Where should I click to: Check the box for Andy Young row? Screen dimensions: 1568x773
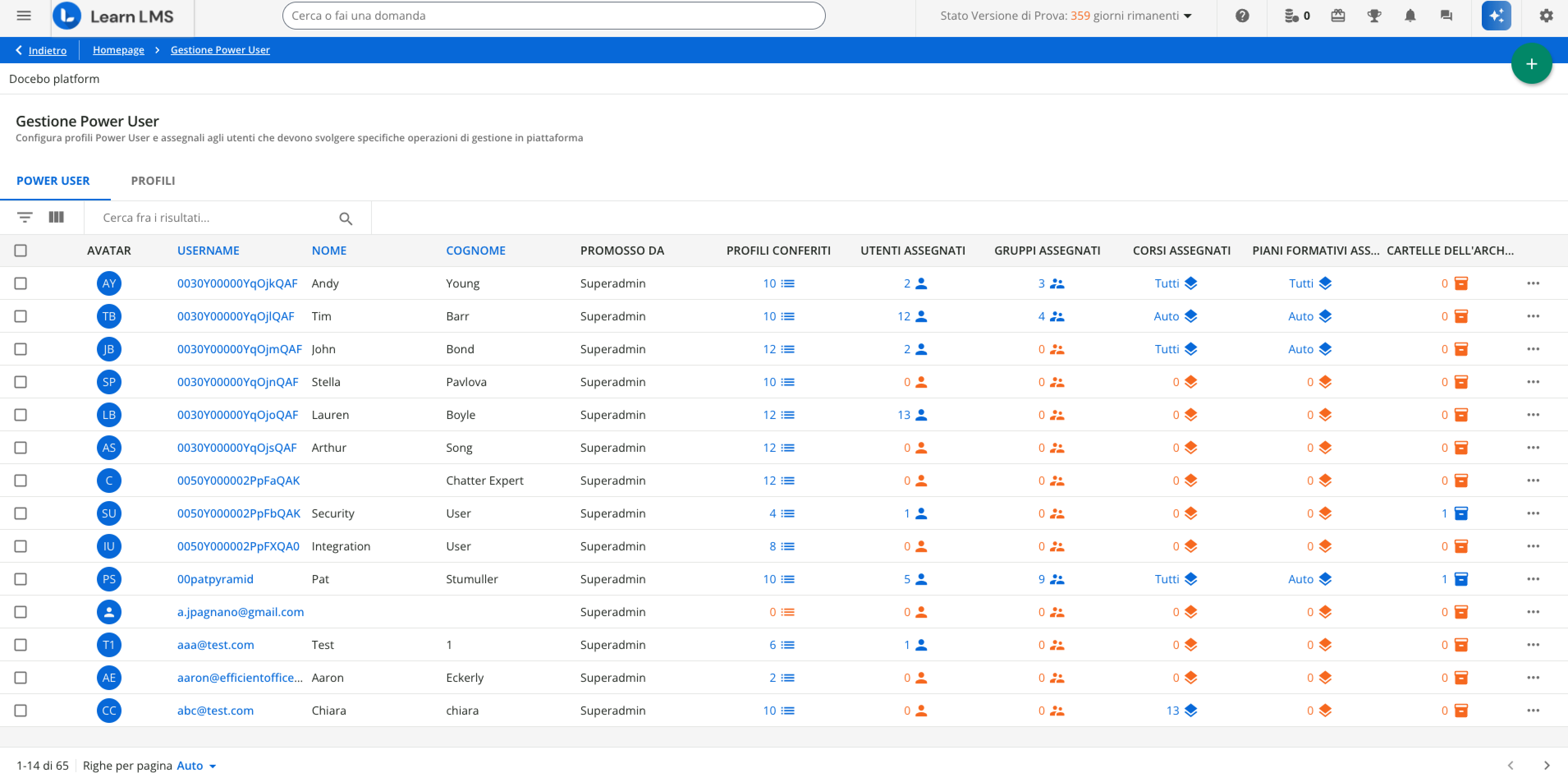[21, 283]
